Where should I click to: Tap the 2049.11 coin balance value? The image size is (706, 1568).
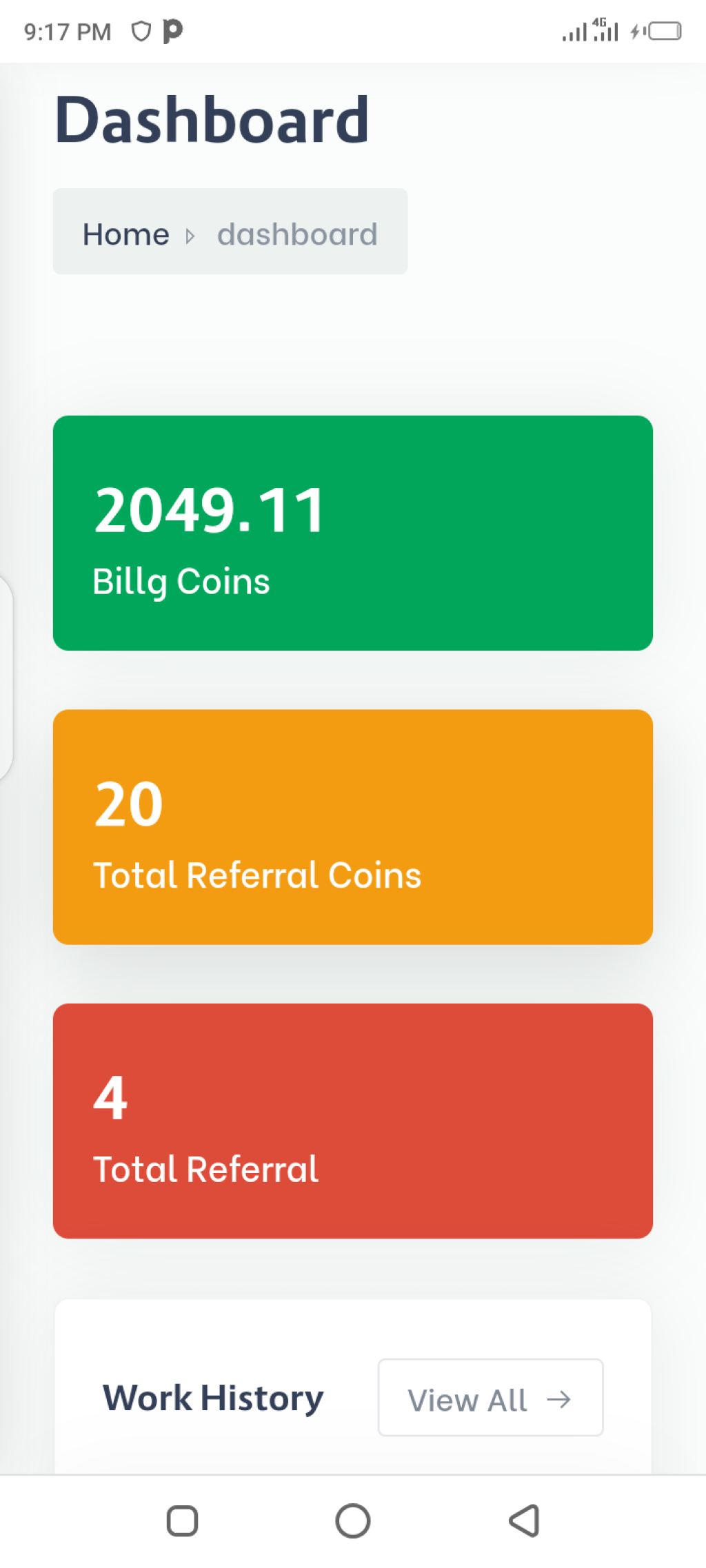click(209, 510)
